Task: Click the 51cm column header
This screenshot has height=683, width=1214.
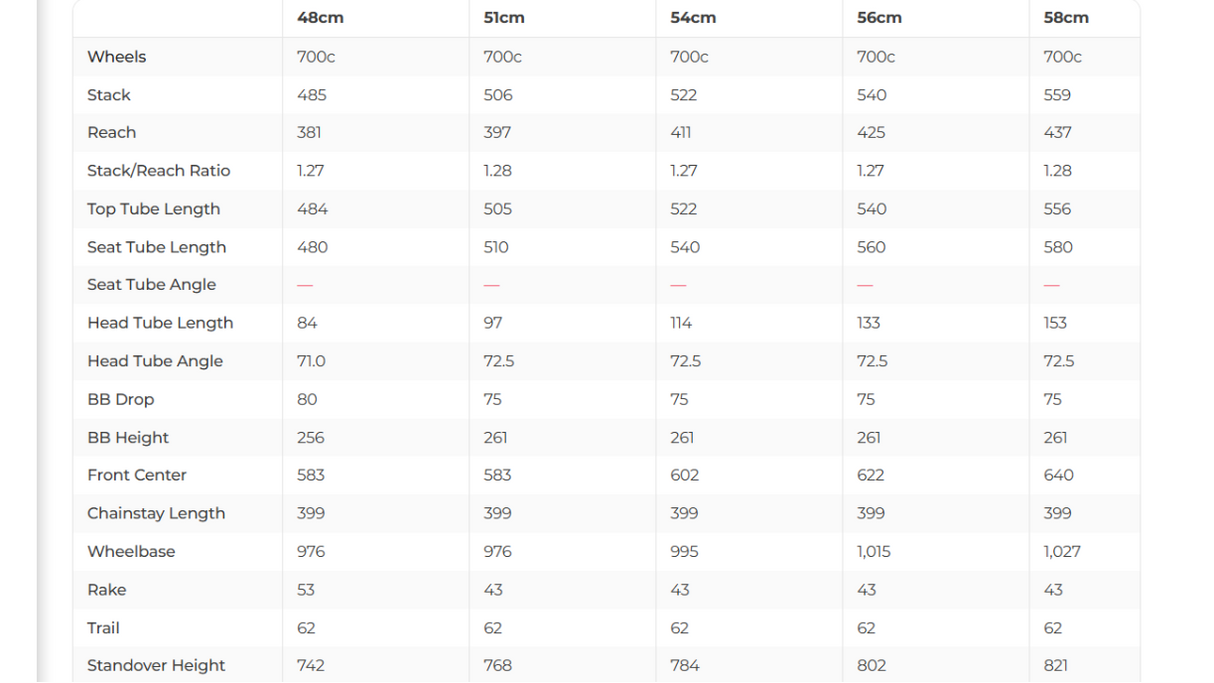Action: click(504, 18)
